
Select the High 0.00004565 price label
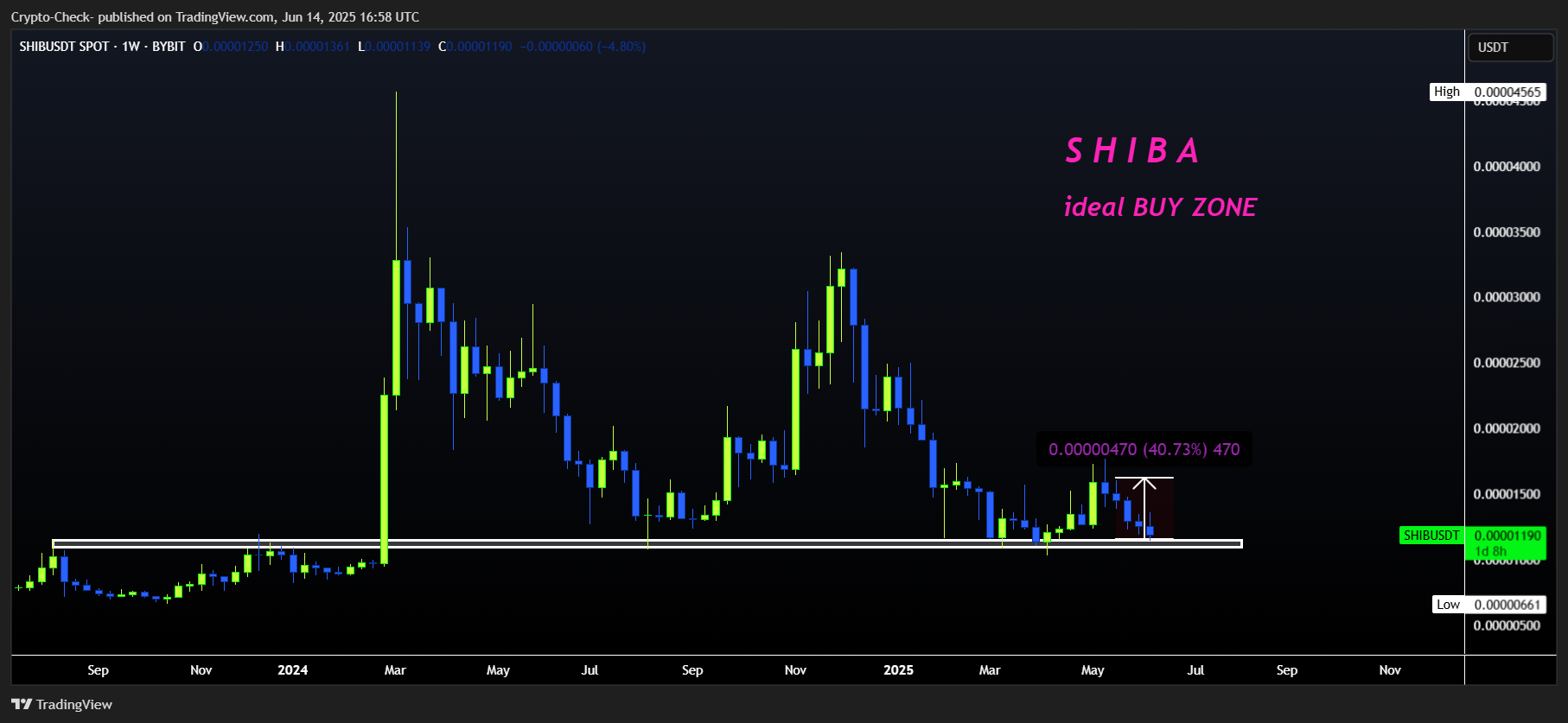(x=1488, y=92)
